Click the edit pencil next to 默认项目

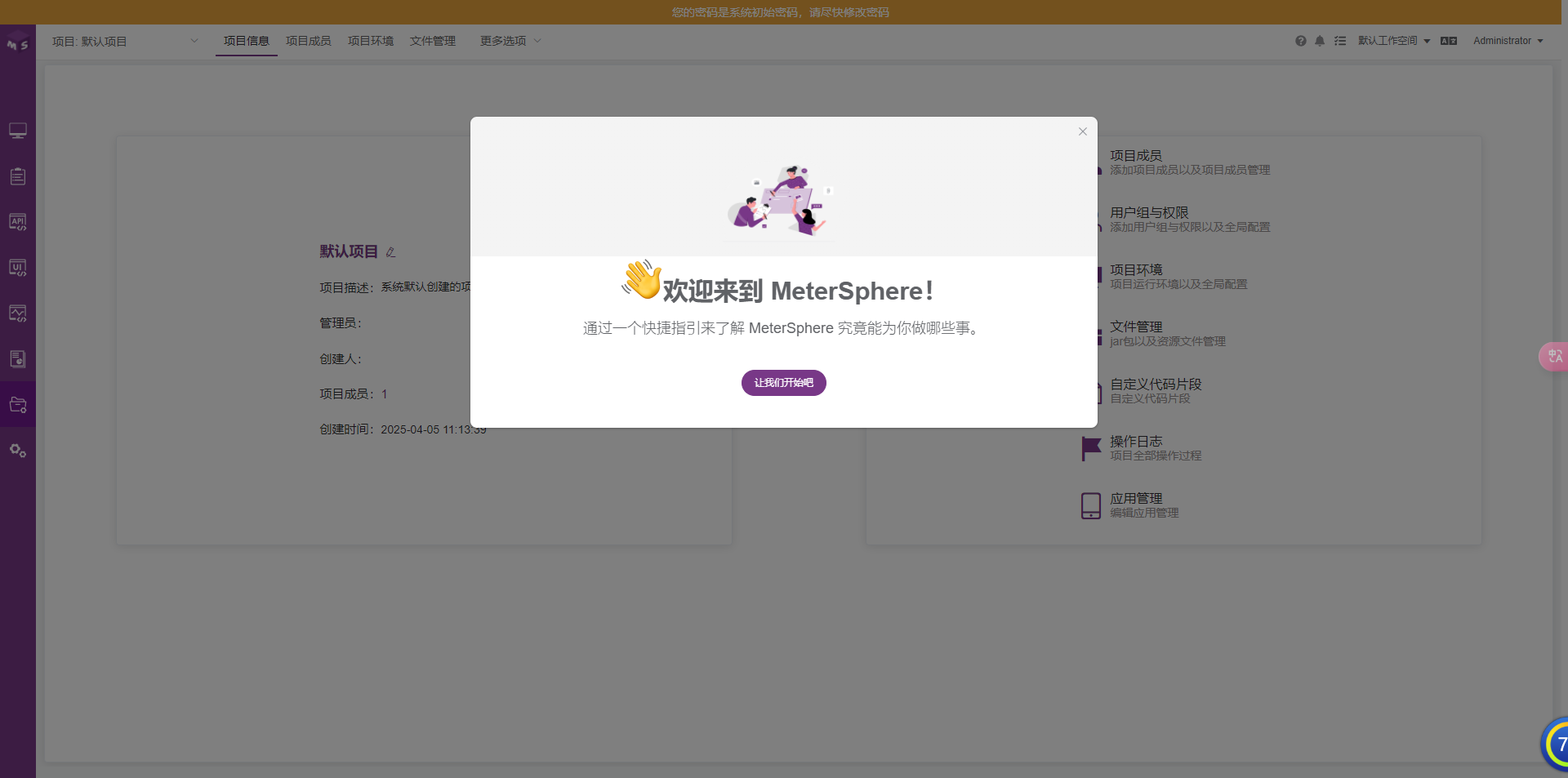(x=390, y=252)
